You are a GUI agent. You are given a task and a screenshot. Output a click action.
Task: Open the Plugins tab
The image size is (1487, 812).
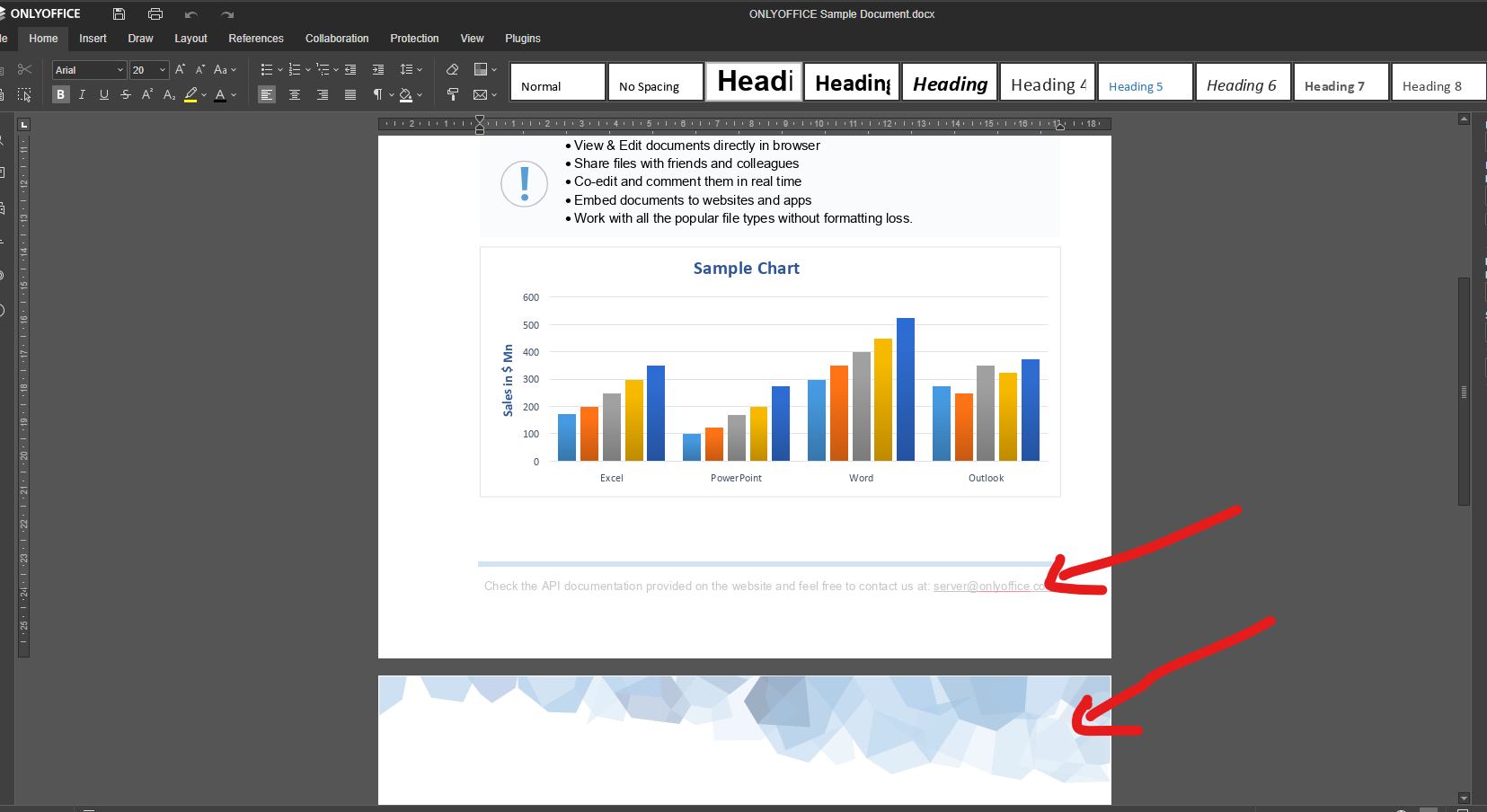(523, 39)
